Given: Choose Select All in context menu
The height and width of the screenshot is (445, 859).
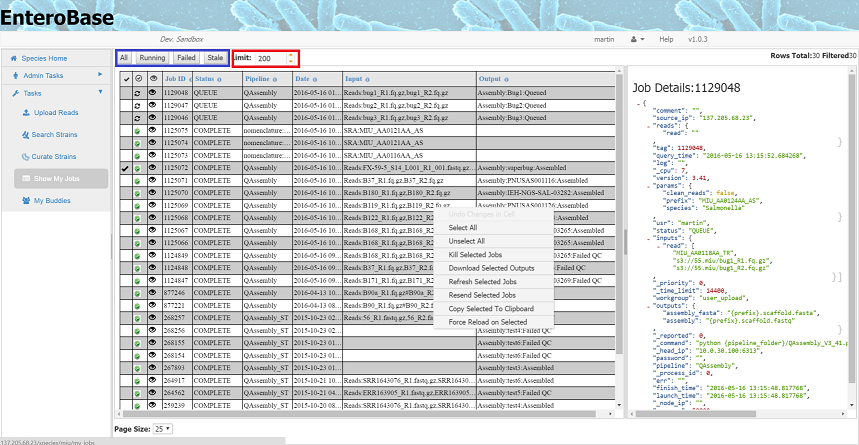Looking at the screenshot, I should tap(494, 227).
